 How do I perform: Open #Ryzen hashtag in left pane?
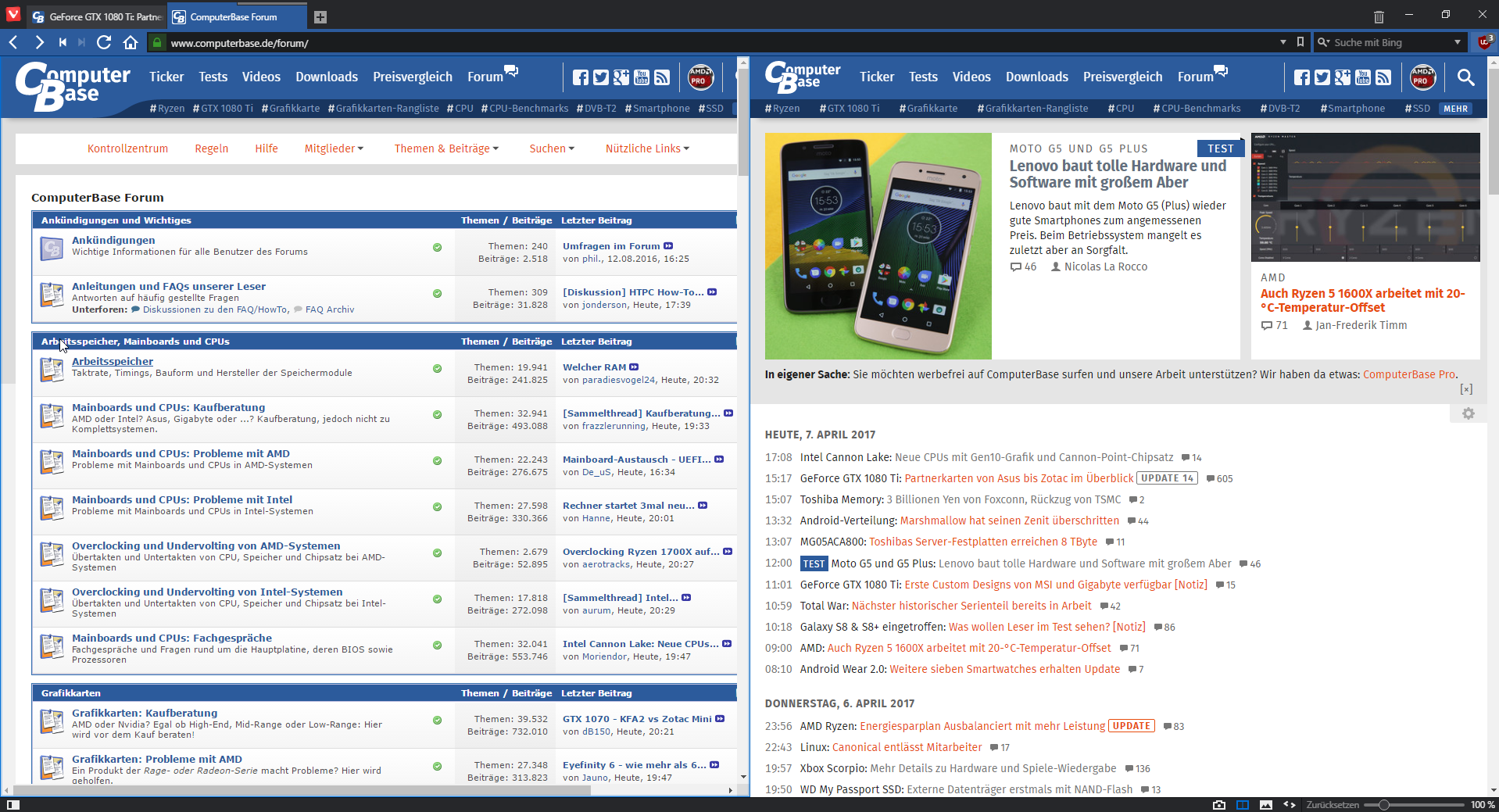tap(167, 109)
